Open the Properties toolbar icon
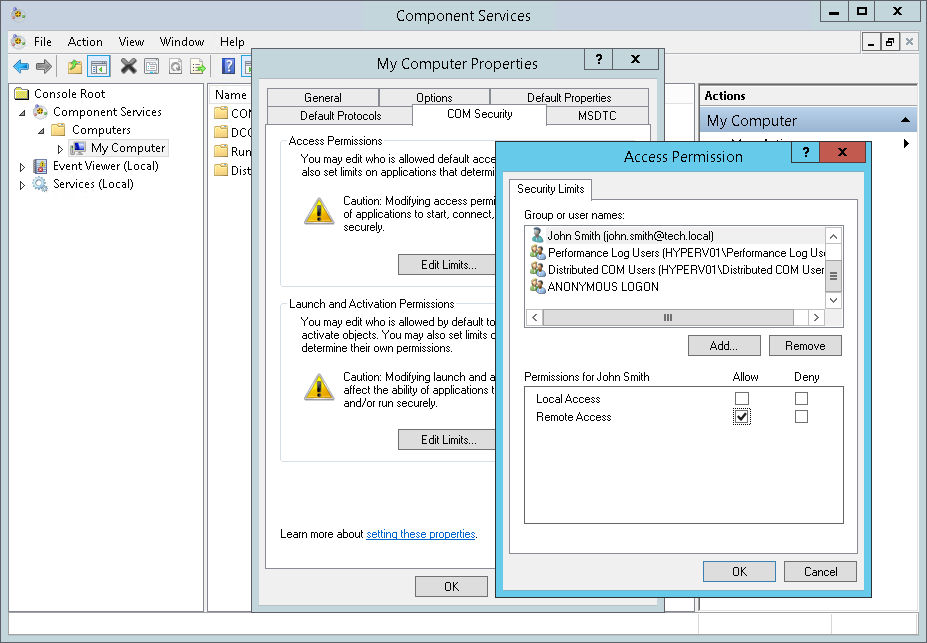 [151, 66]
